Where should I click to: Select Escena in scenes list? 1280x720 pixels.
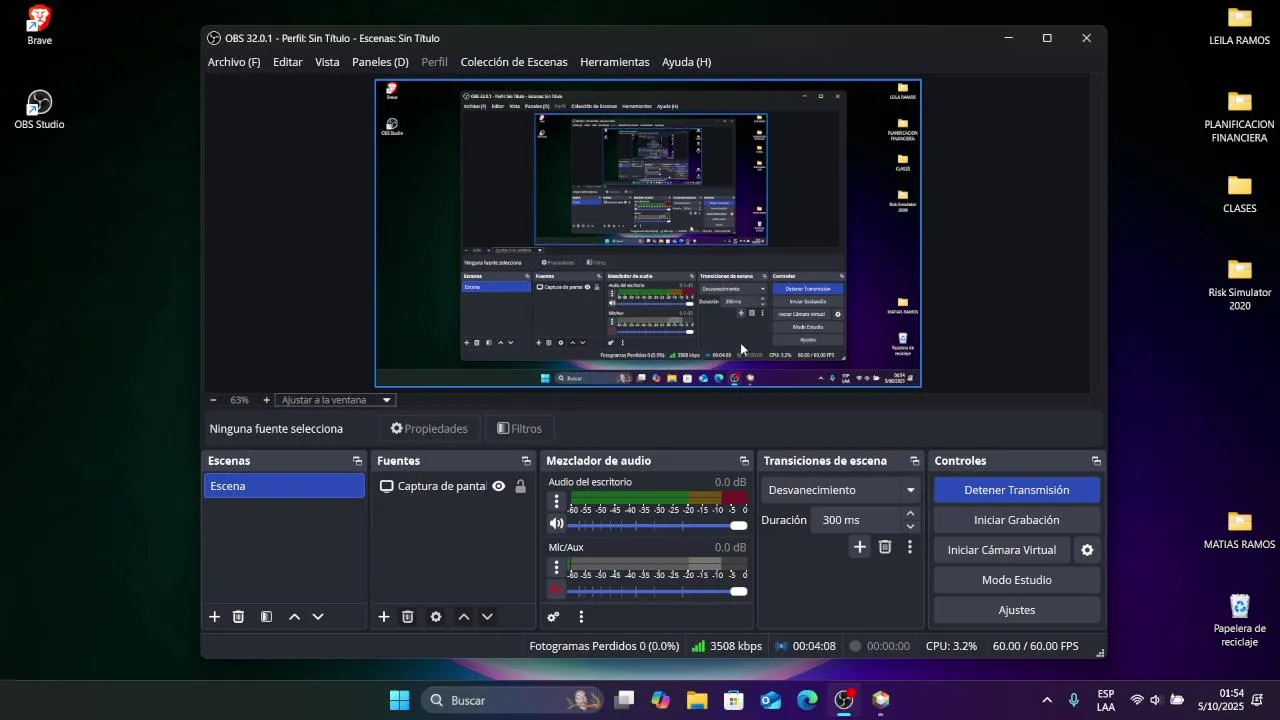click(284, 486)
